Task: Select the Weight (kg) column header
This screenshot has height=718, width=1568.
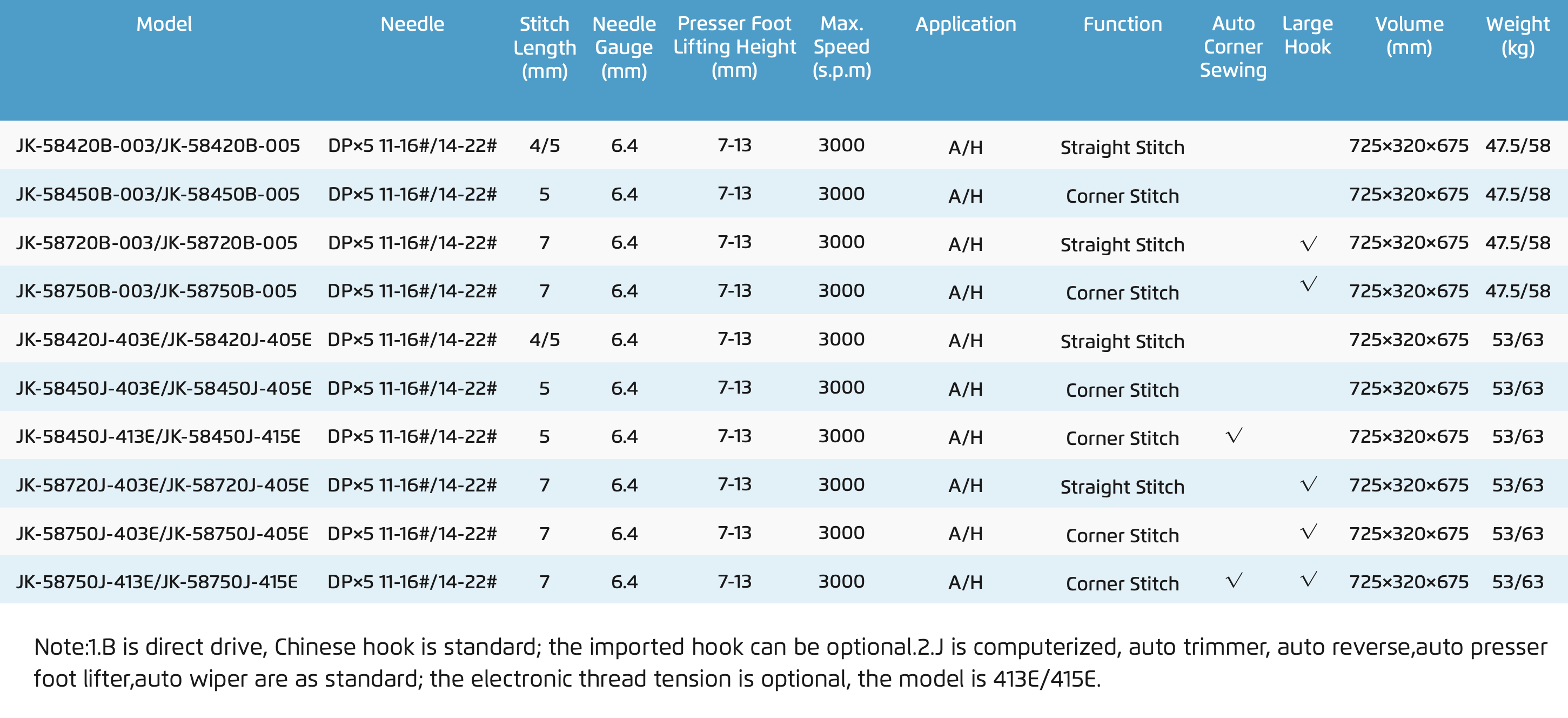Action: pyautogui.click(x=1517, y=36)
